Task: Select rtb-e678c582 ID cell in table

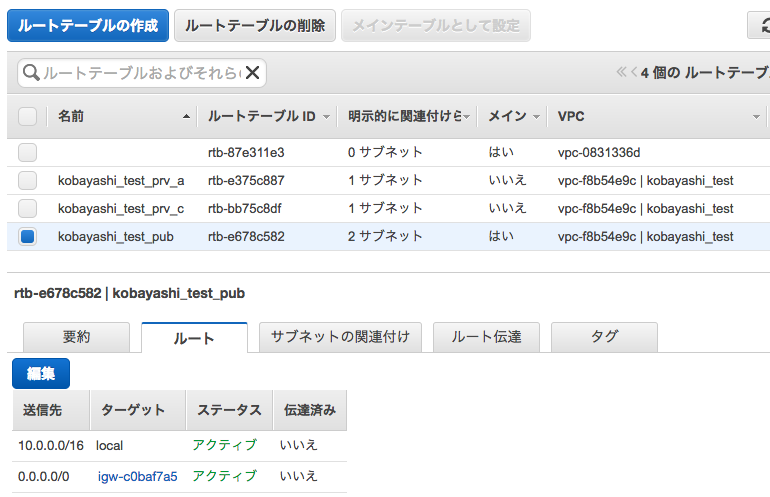Action: tap(246, 236)
